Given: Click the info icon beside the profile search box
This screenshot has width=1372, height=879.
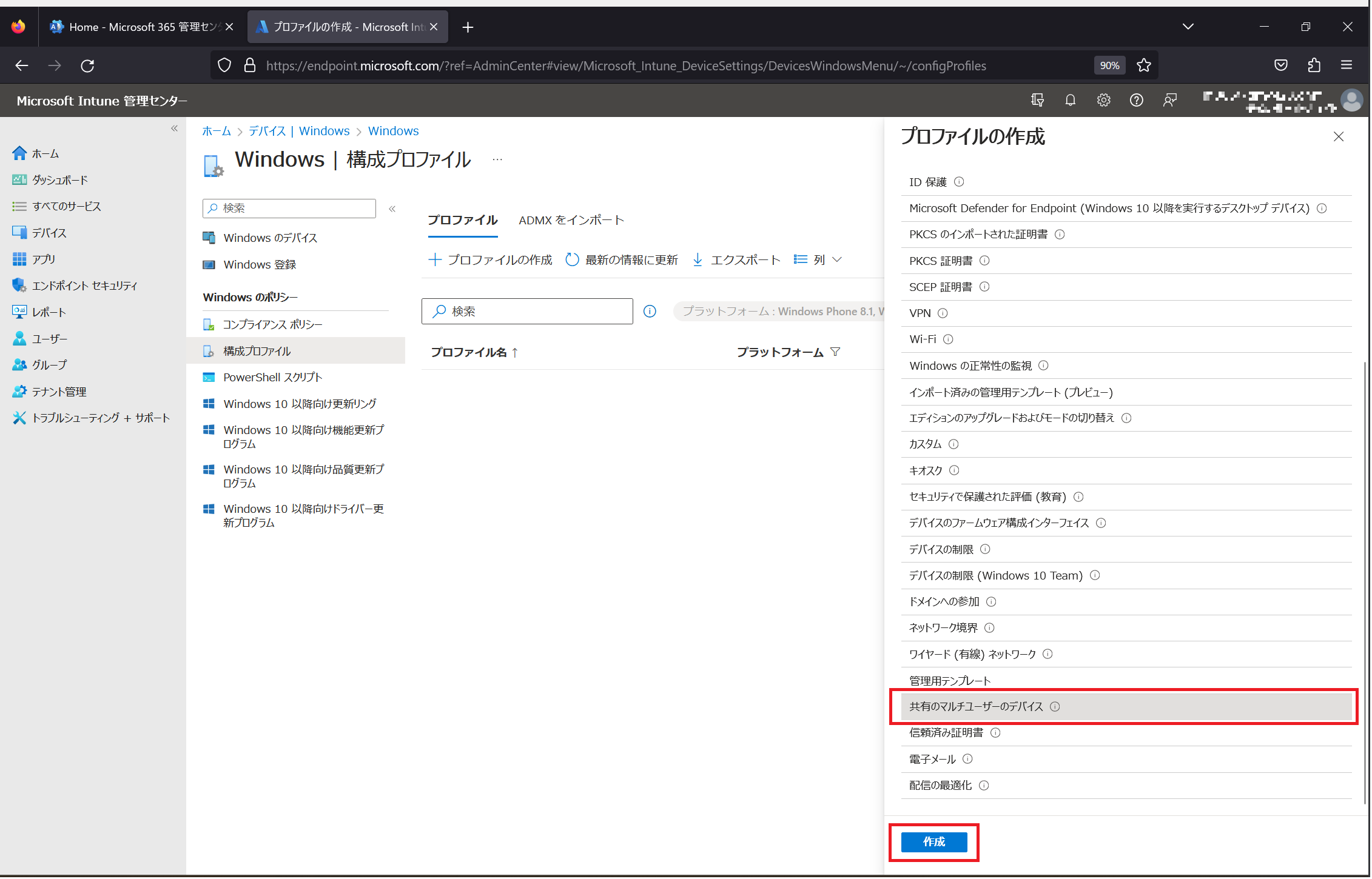Looking at the screenshot, I should coord(650,312).
